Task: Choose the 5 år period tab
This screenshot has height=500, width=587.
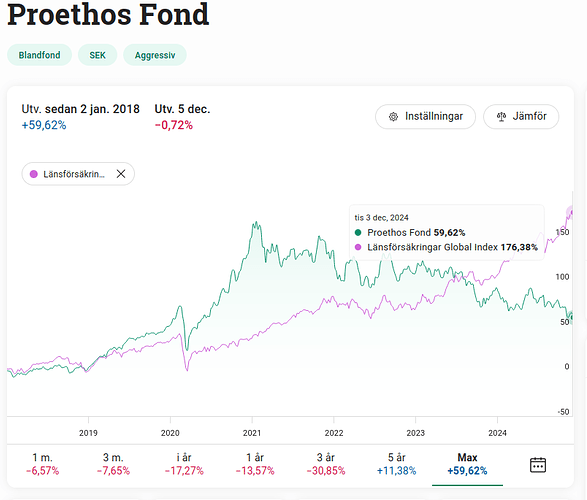Action: [x=396, y=464]
